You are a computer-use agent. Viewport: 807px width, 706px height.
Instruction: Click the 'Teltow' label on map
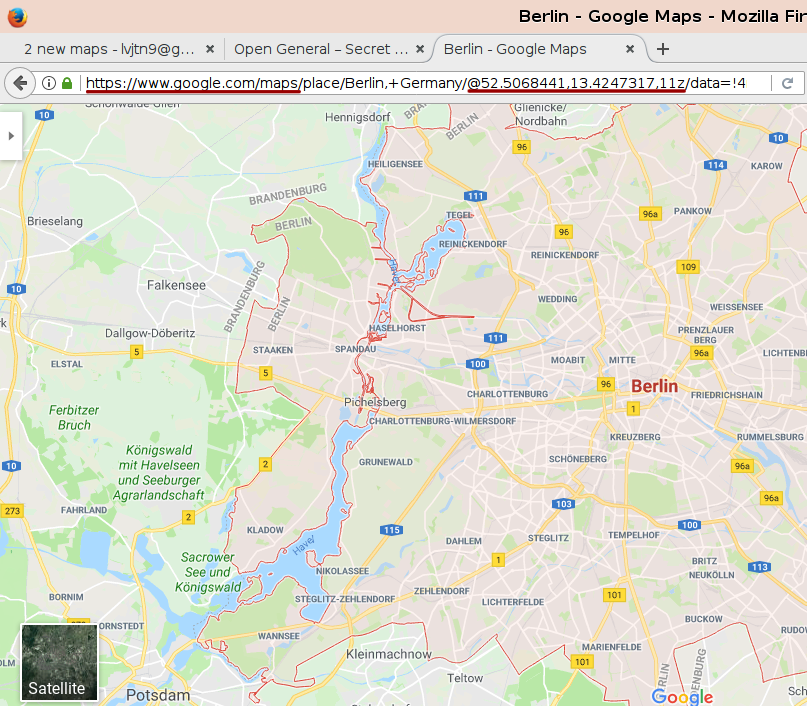click(x=465, y=678)
